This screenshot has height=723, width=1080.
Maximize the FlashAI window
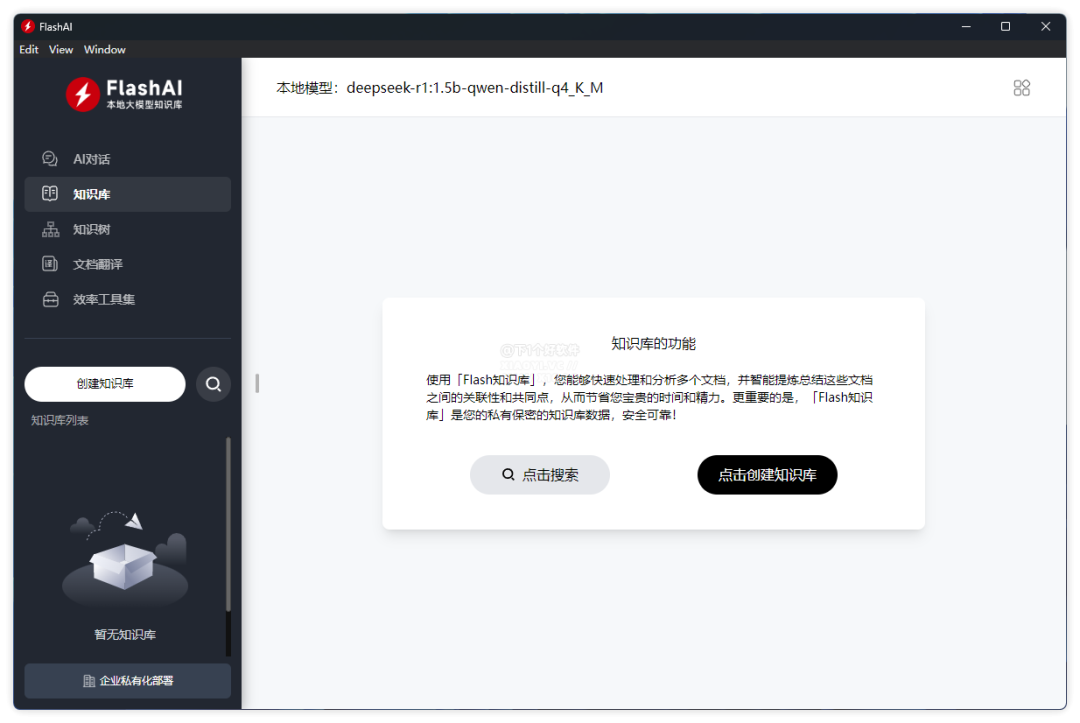click(x=1006, y=27)
